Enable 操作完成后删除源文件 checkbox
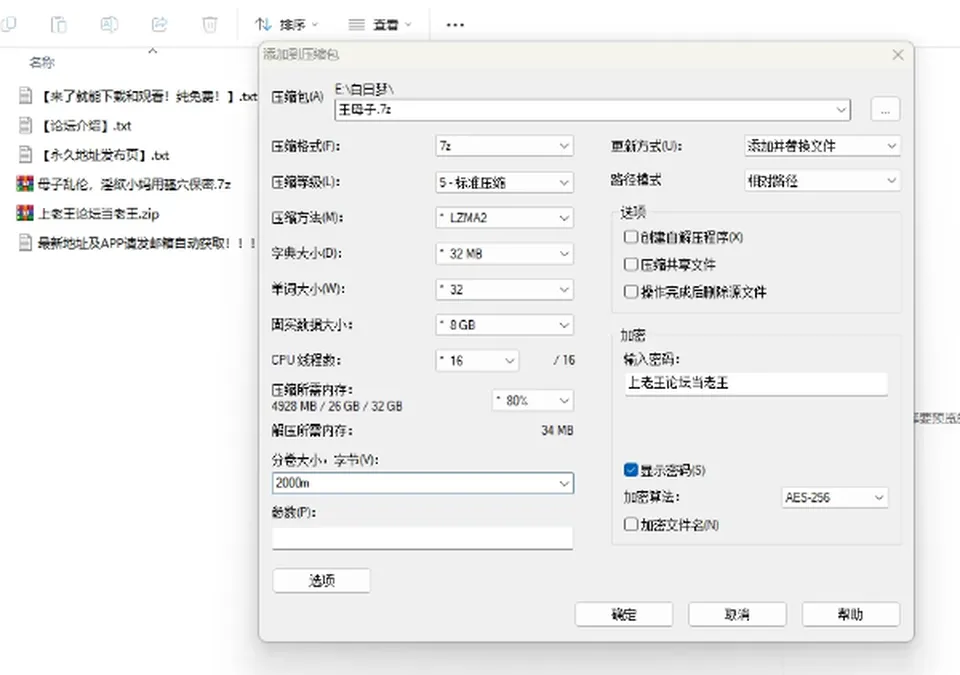This screenshot has height=675, width=960. tap(631, 292)
